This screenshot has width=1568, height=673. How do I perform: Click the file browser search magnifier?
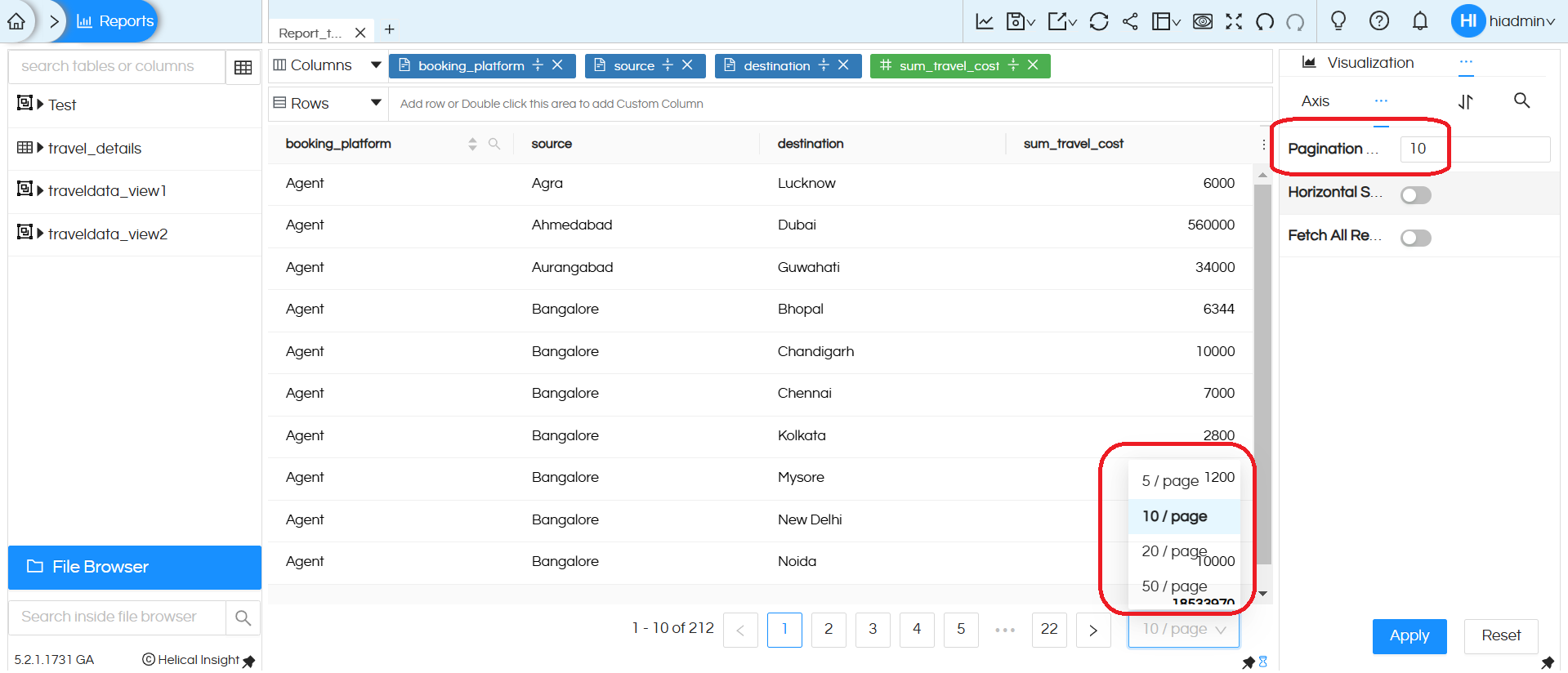coord(243,617)
